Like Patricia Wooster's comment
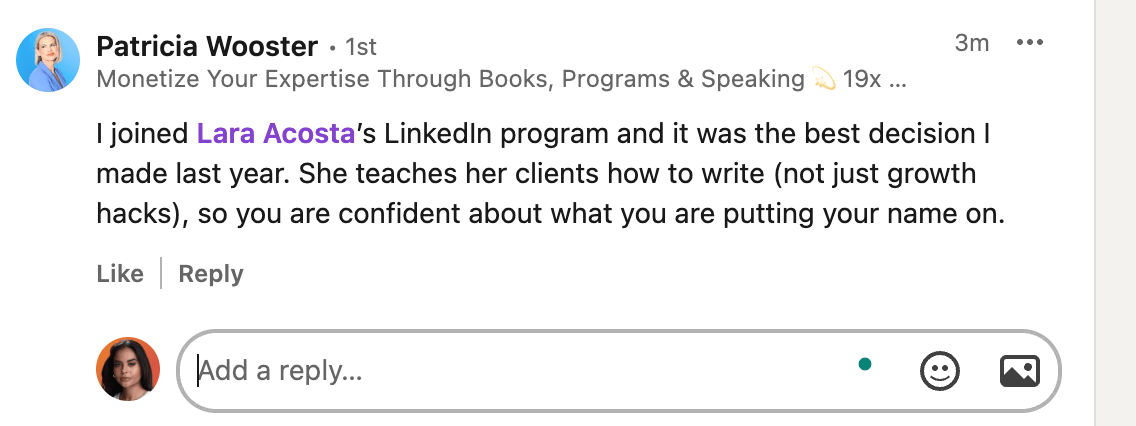This screenshot has height=426, width=1136. tap(120, 274)
